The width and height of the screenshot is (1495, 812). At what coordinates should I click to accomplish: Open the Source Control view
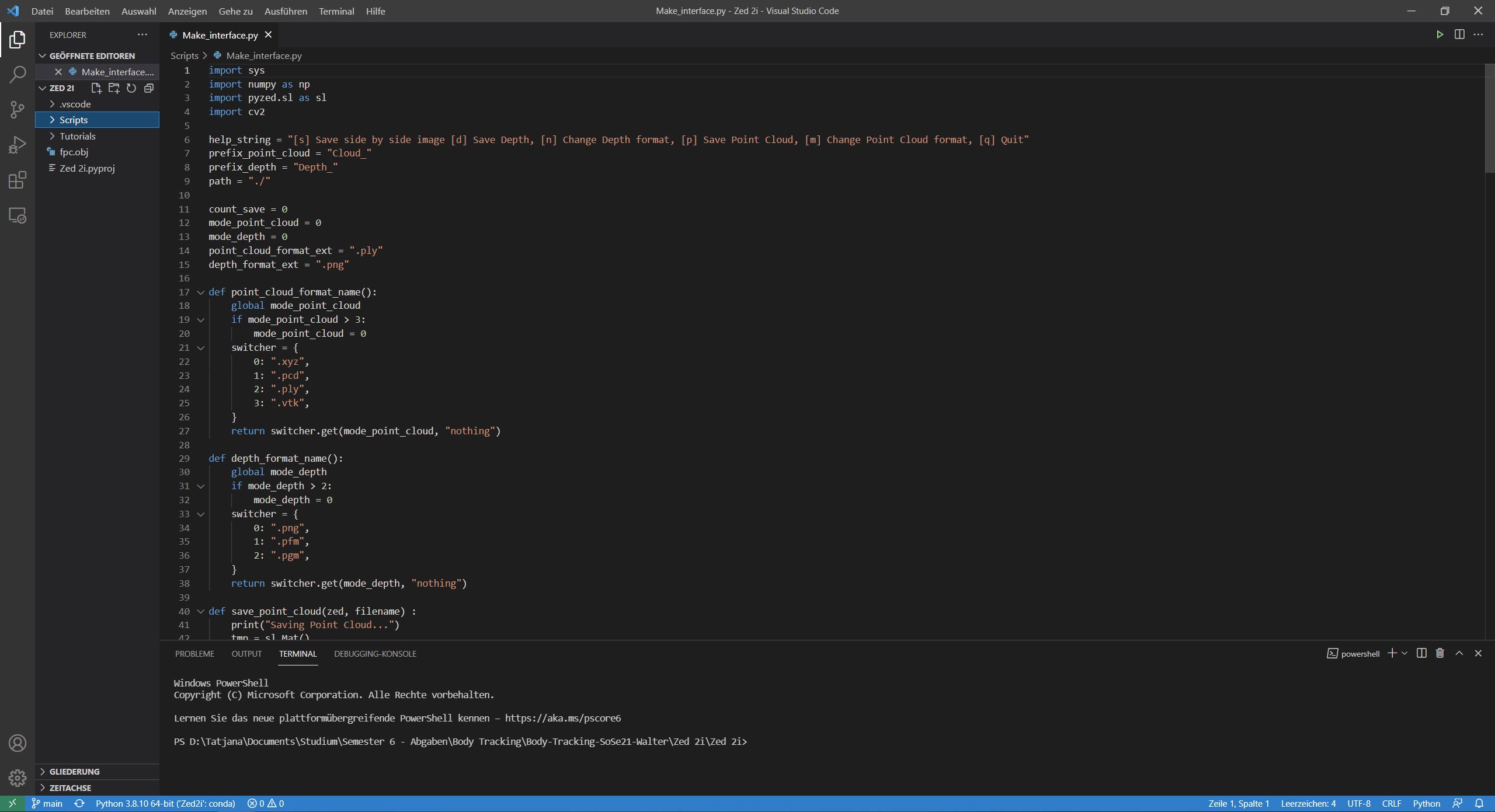pos(18,109)
